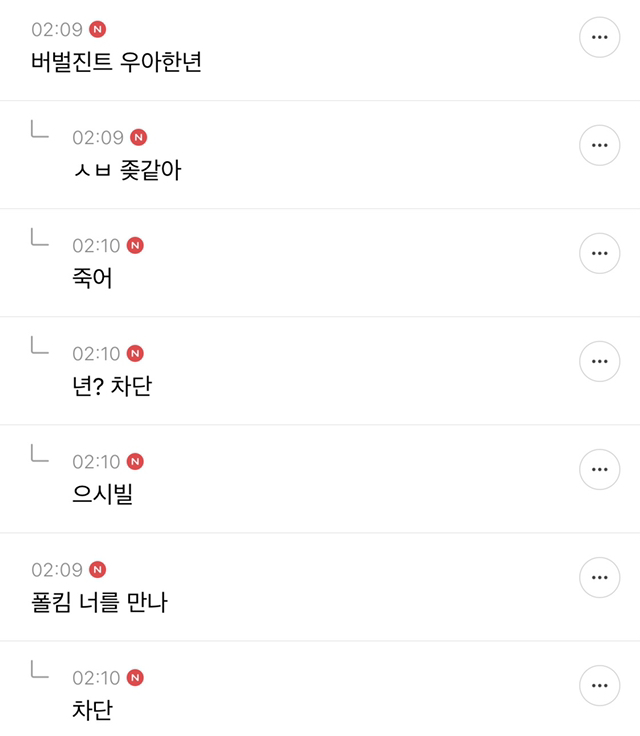Click the 02:09 timestamp on the "버벌진트" comment
This screenshot has height=736, width=640.
coord(57,30)
